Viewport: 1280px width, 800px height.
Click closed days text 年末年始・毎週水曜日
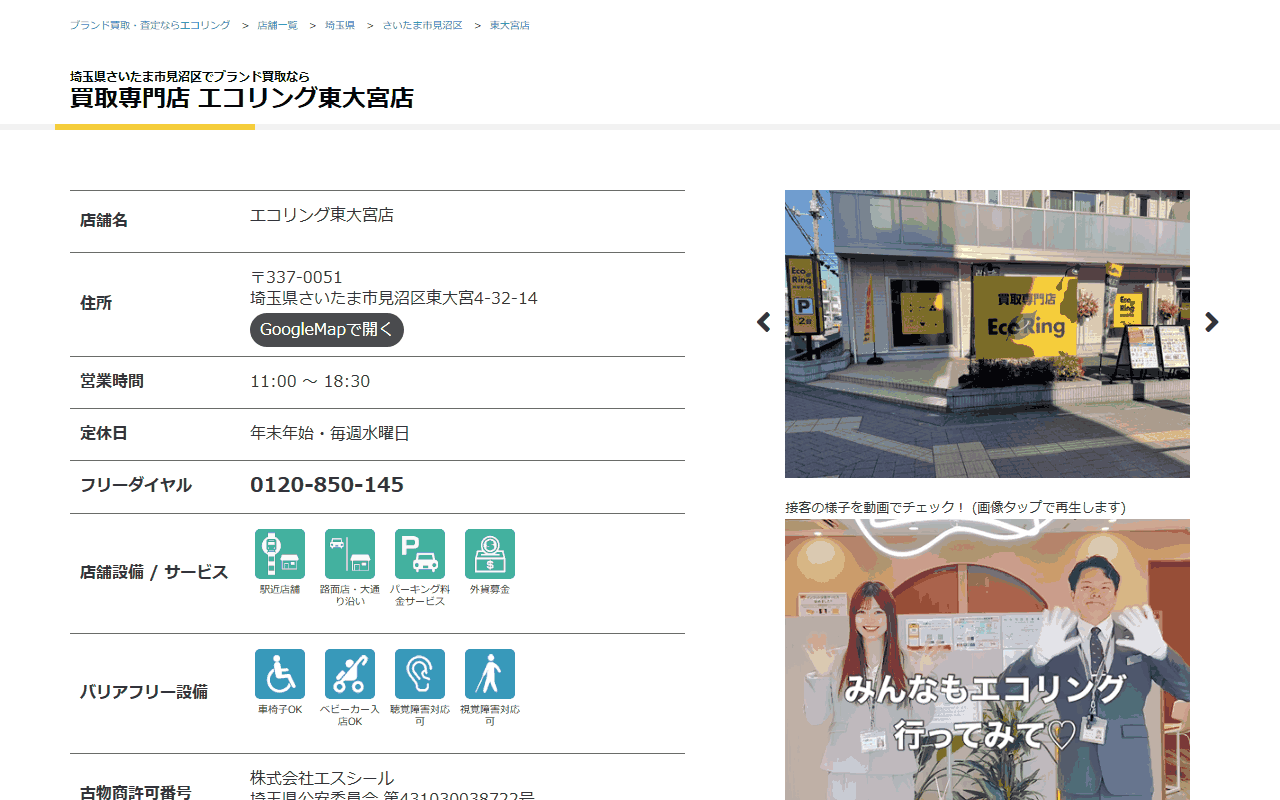tap(330, 433)
